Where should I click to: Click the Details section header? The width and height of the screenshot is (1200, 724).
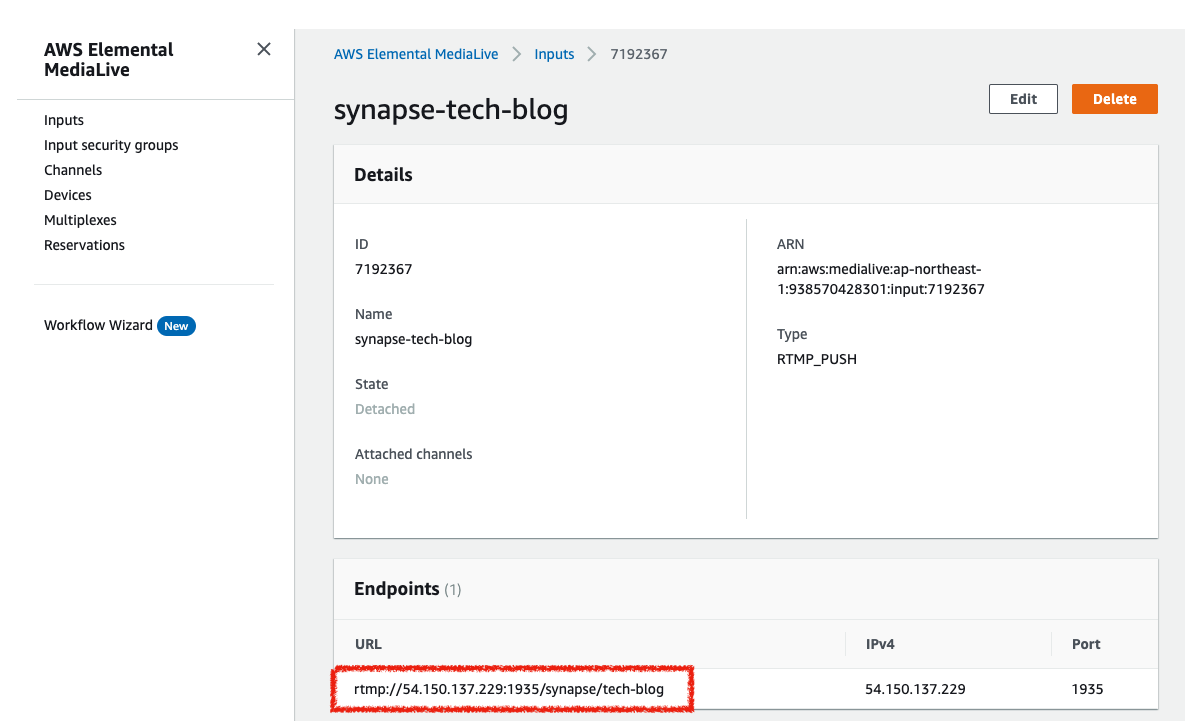pos(383,175)
